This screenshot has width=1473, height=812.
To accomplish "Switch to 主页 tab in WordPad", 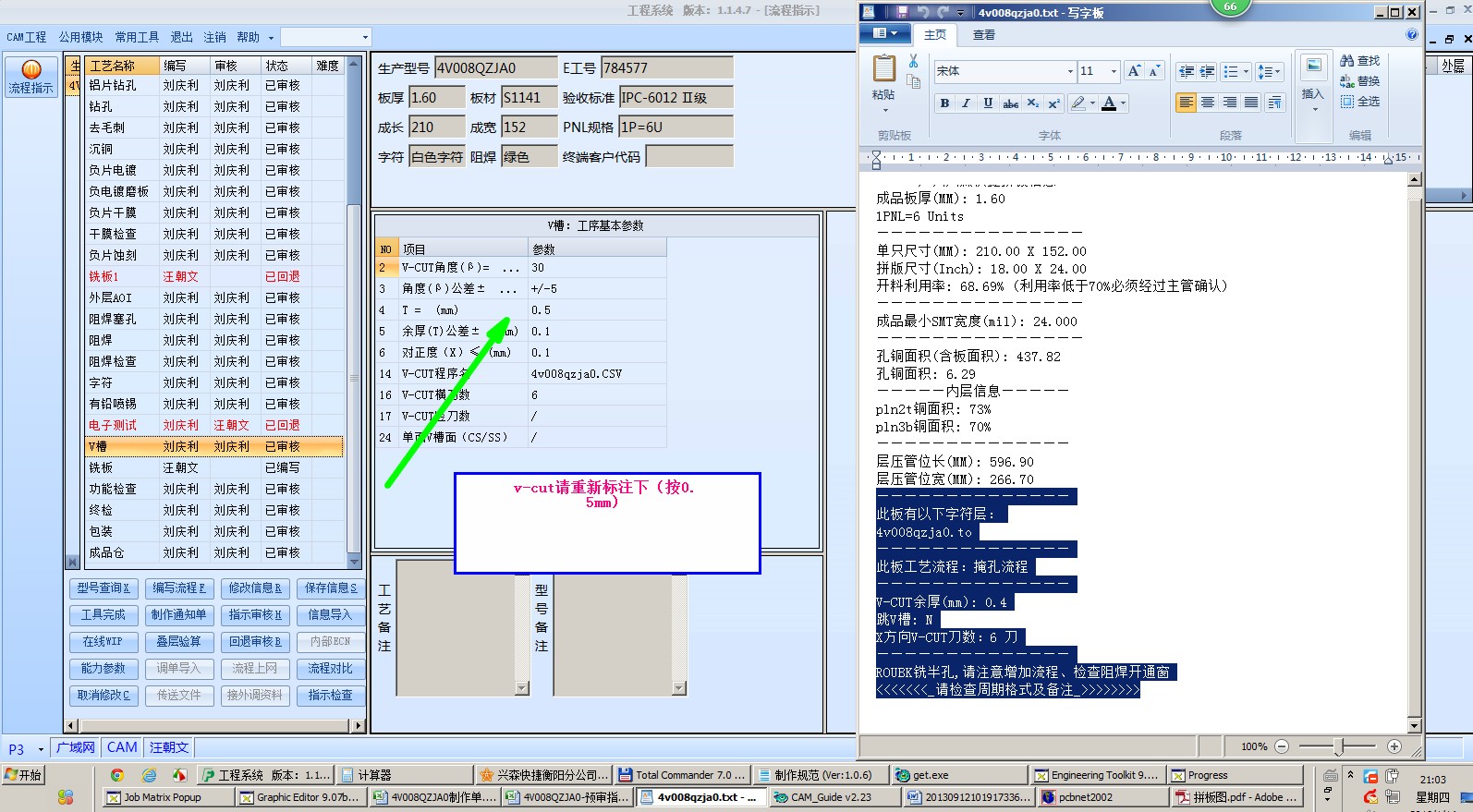I will click(935, 35).
